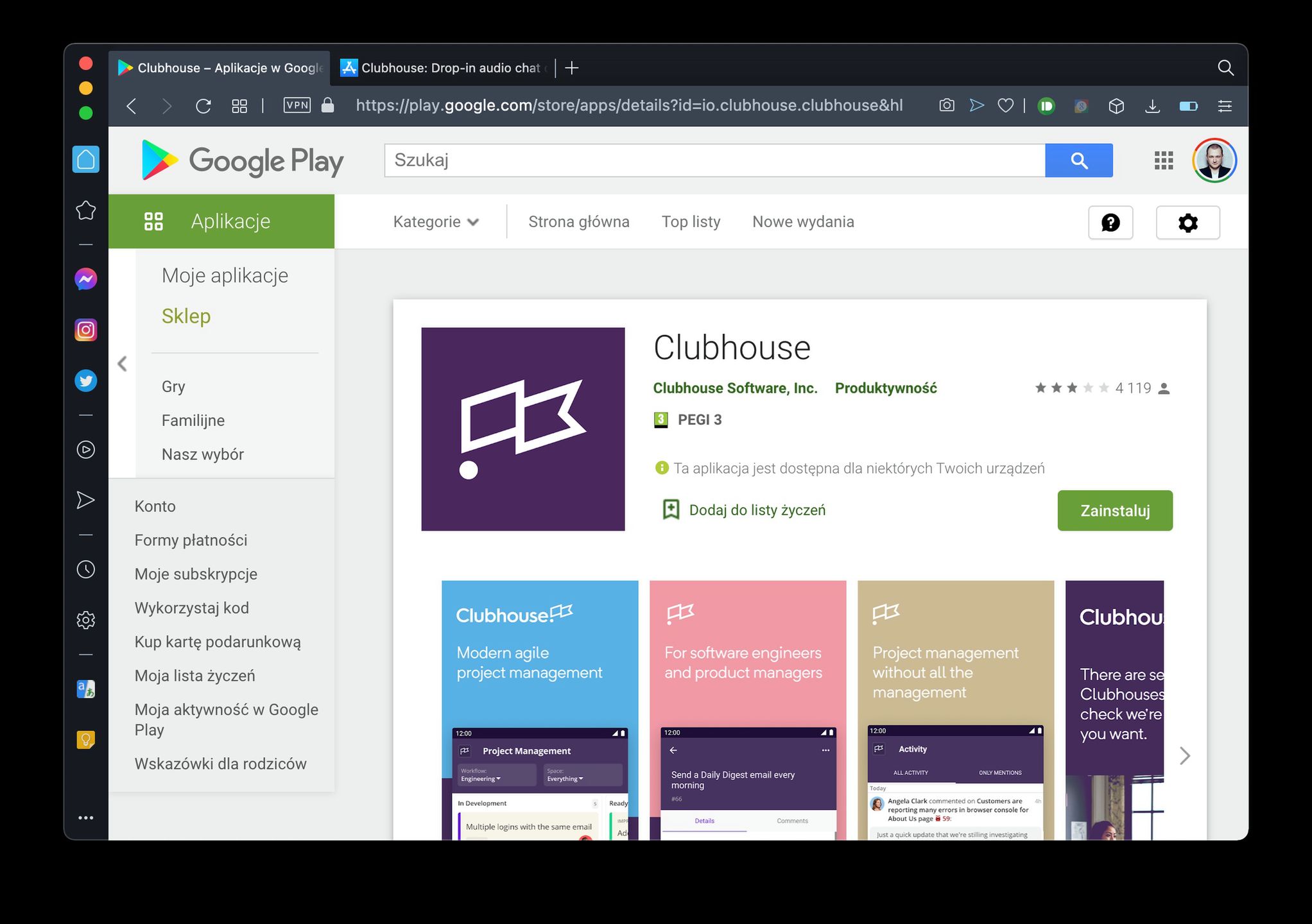The height and width of the screenshot is (924, 1312).
Task: Search open tabs with magnifier icon
Action: [1225, 67]
